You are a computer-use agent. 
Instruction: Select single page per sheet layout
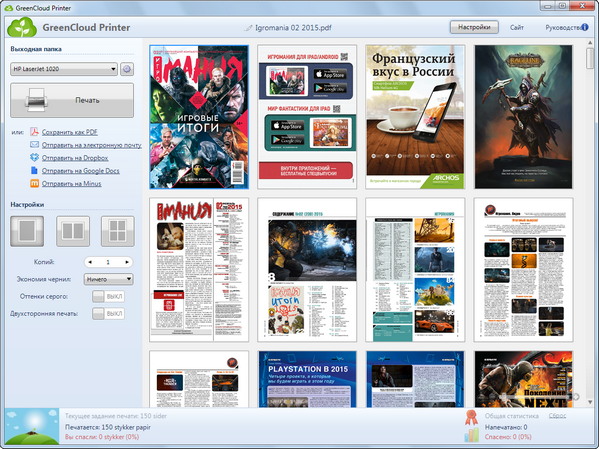27,231
